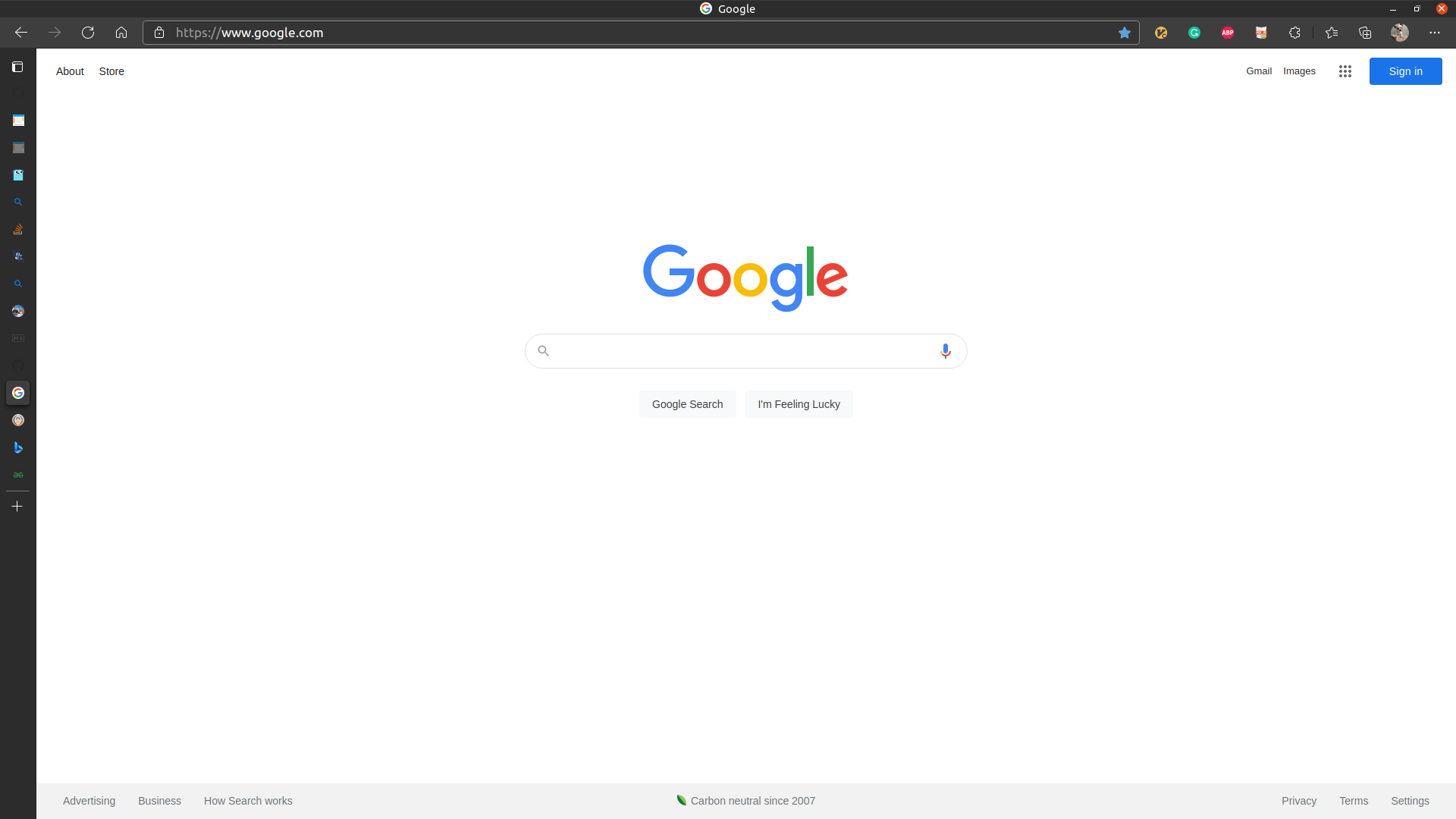Enable browser tab grouping toggle
The height and width of the screenshot is (819, 1456).
(x=18, y=67)
